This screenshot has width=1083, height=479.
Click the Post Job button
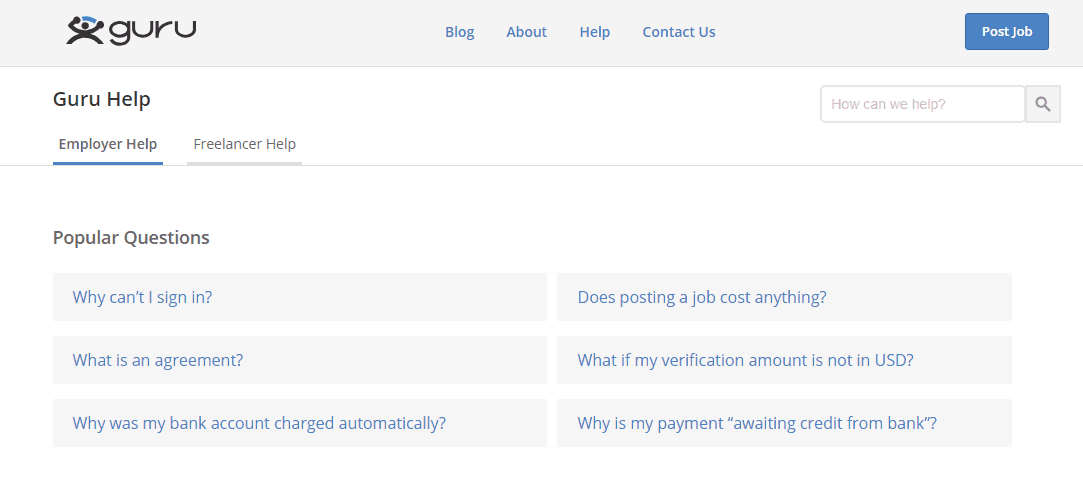pos(1006,31)
